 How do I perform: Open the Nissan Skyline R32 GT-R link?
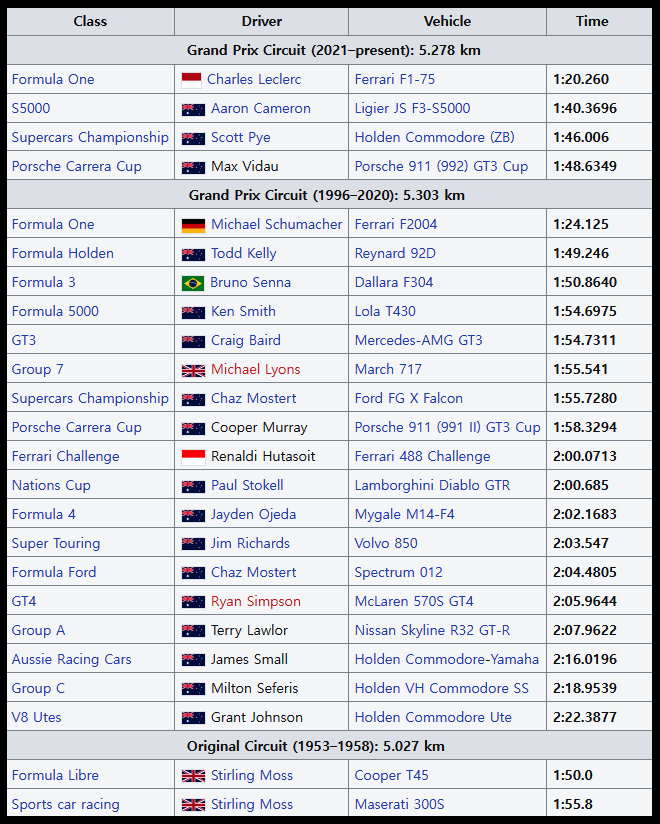[x=432, y=630]
